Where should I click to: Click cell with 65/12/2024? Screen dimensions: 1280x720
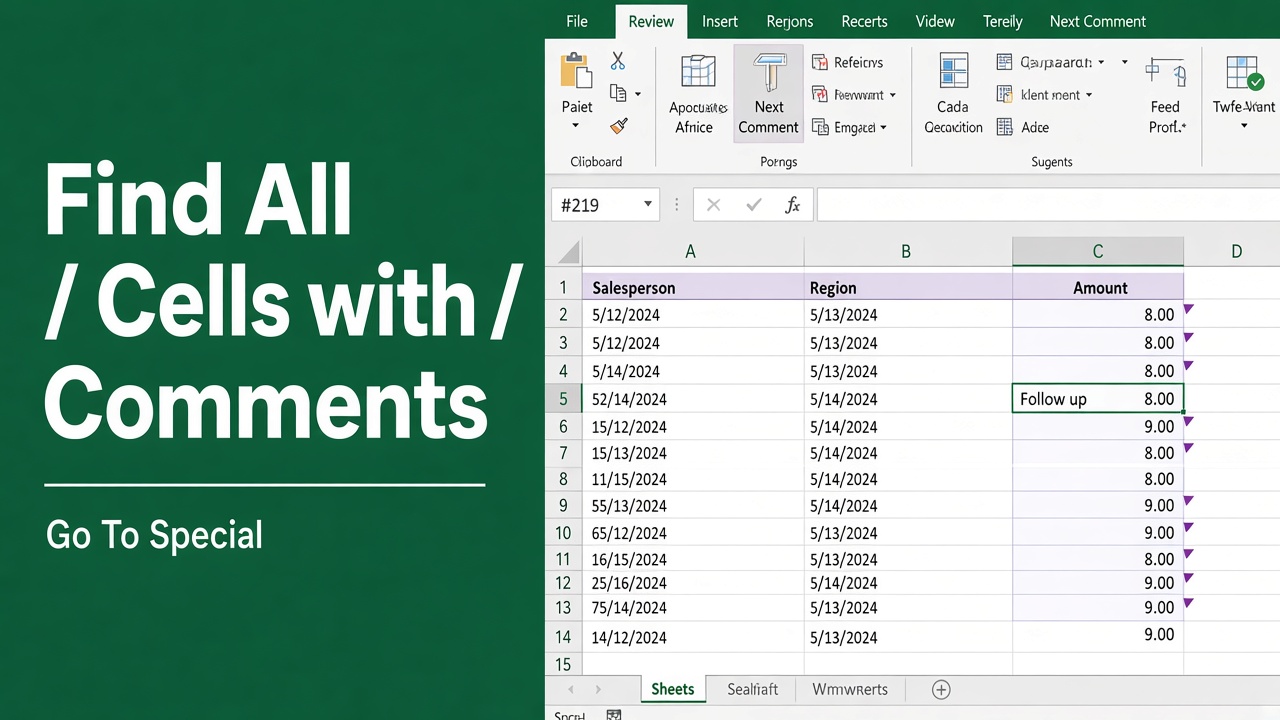[x=692, y=533]
